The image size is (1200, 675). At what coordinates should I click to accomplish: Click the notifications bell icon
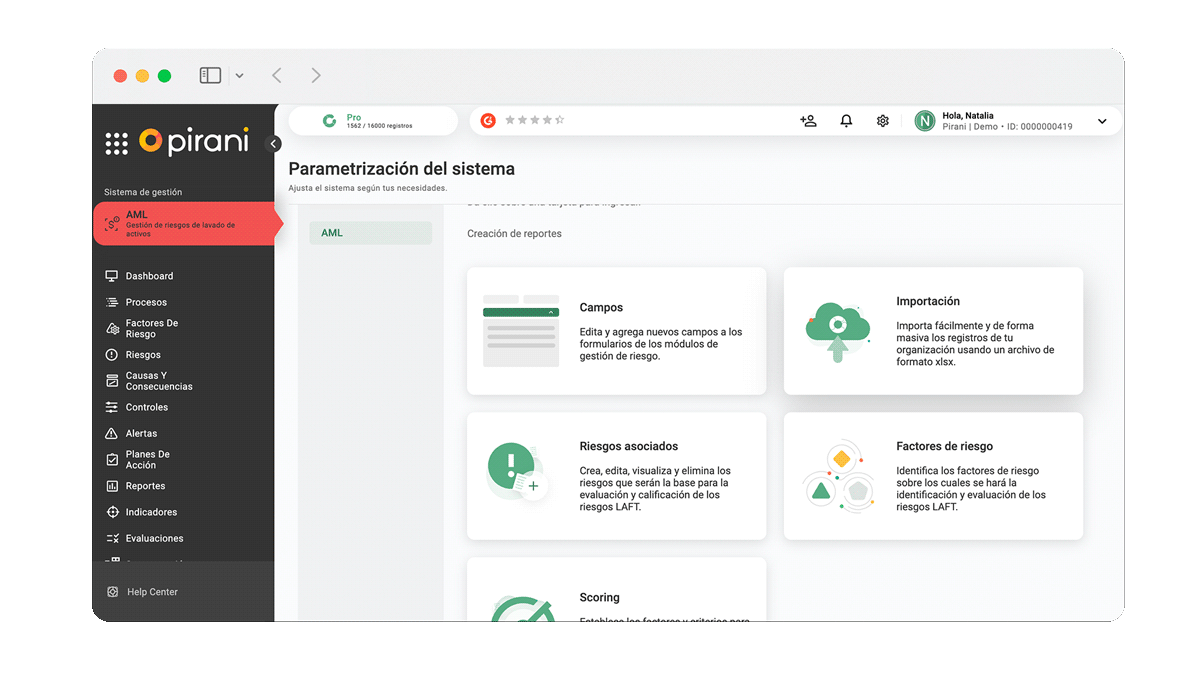[846, 121]
